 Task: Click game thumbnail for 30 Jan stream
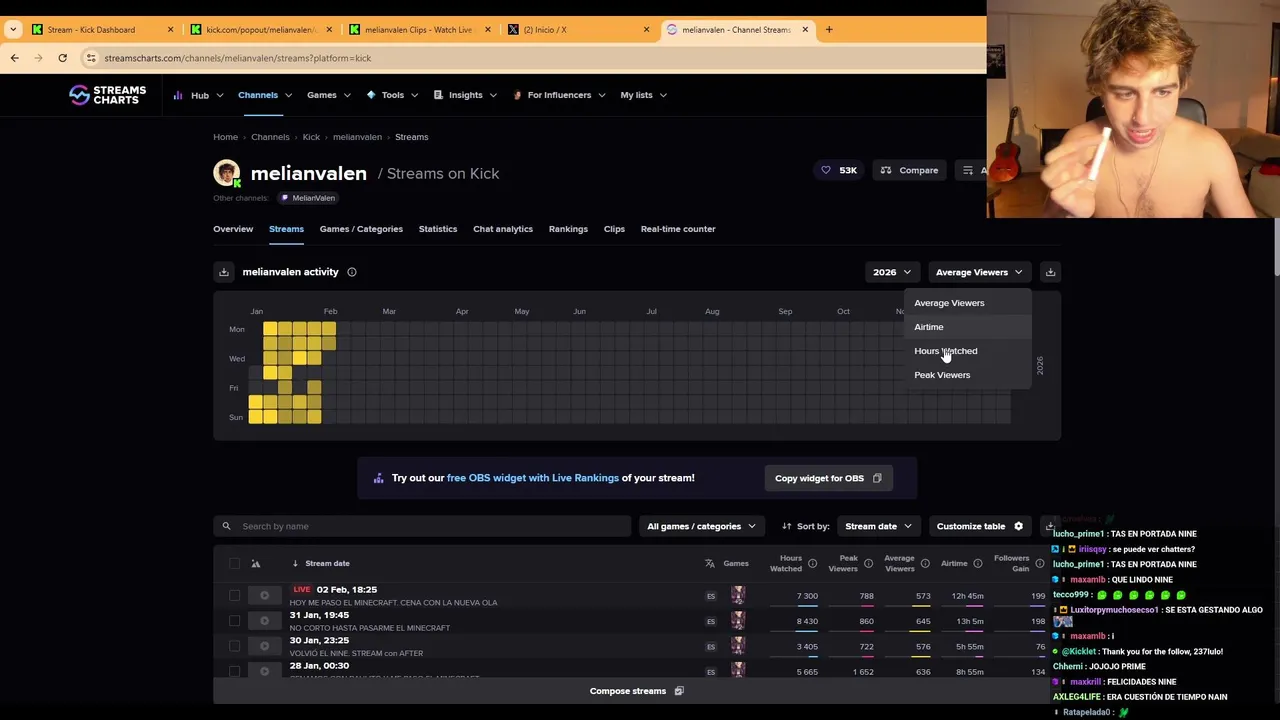(x=737, y=647)
